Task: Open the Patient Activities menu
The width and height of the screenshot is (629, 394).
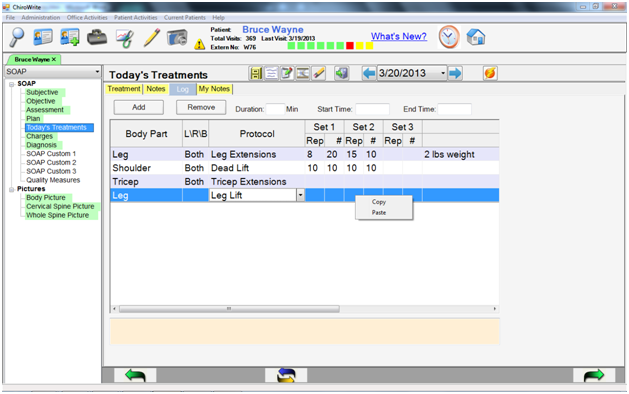Action: [136, 18]
